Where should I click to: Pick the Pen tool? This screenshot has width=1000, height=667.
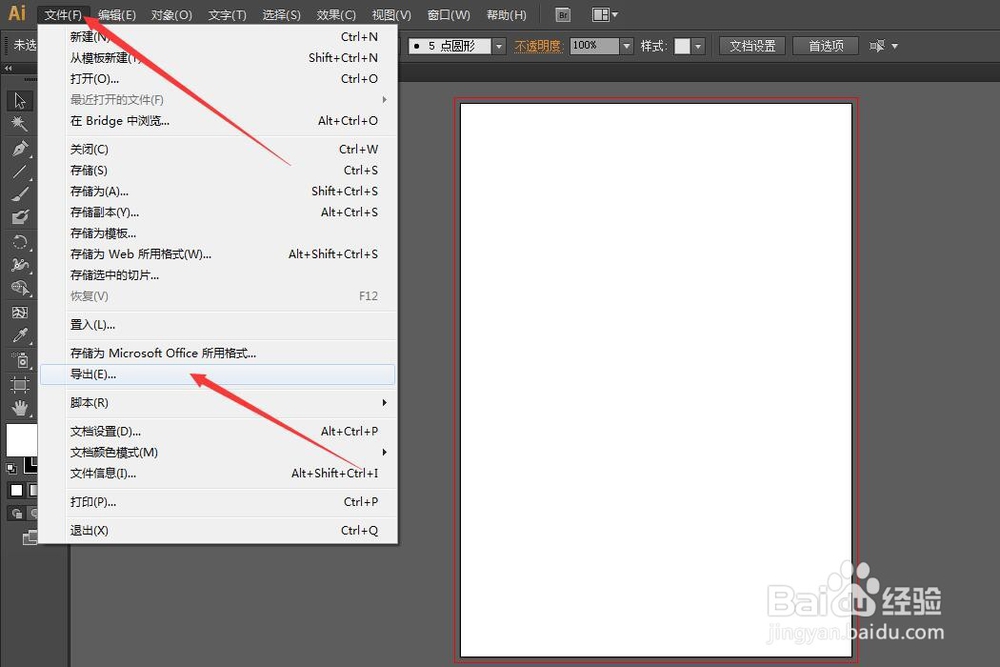tap(20, 146)
